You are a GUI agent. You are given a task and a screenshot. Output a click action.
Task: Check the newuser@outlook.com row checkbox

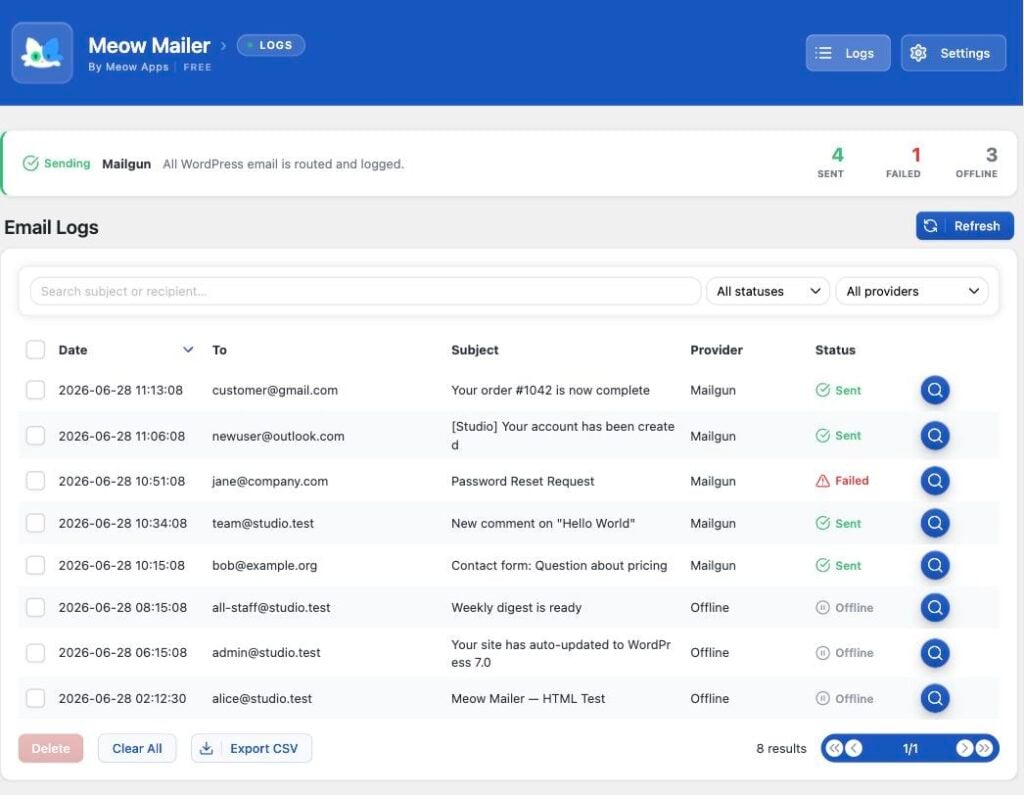click(x=35, y=435)
